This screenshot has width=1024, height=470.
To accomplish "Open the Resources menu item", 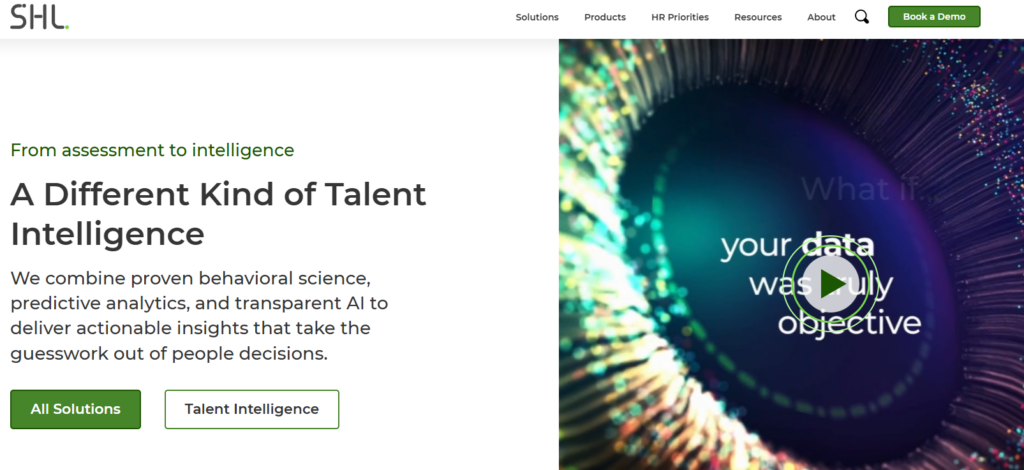I will coord(758,17).
